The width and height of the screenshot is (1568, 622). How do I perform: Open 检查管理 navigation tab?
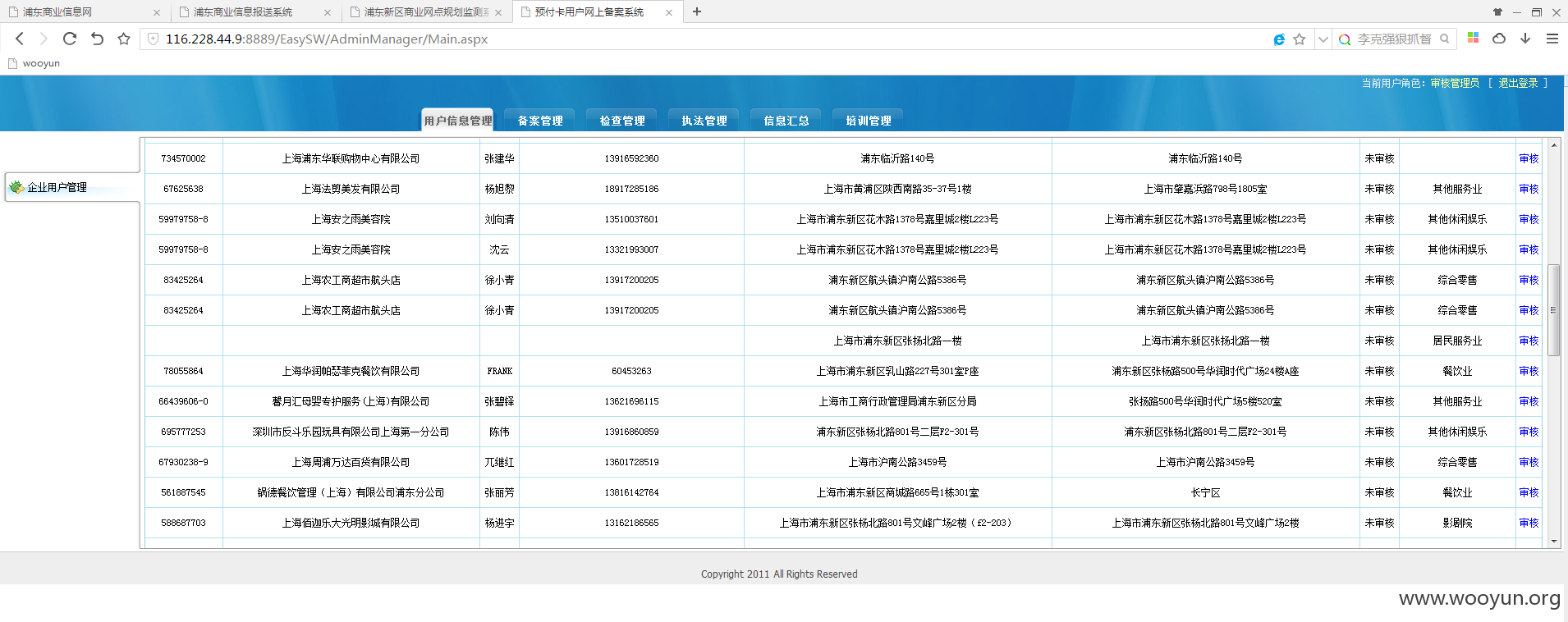(x=621, y=120)
